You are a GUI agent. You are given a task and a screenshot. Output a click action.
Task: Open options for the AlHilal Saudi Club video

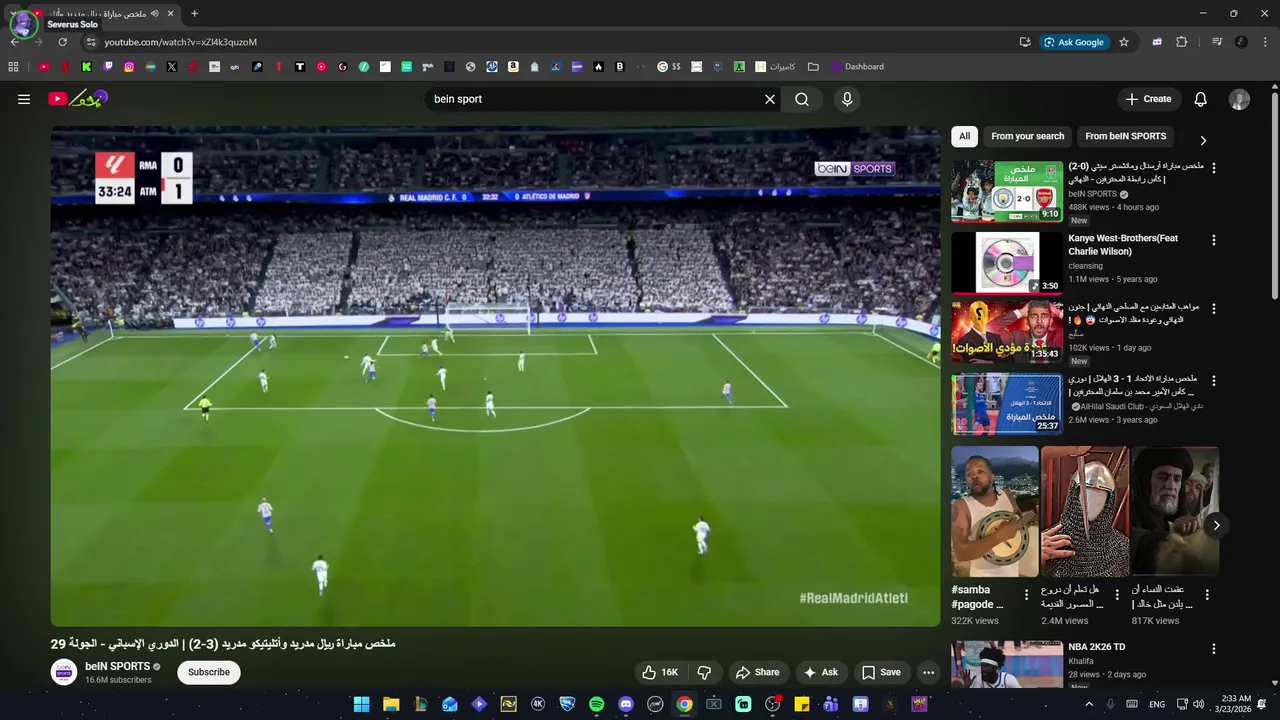pyautogui.click(x=1214, y=381)
